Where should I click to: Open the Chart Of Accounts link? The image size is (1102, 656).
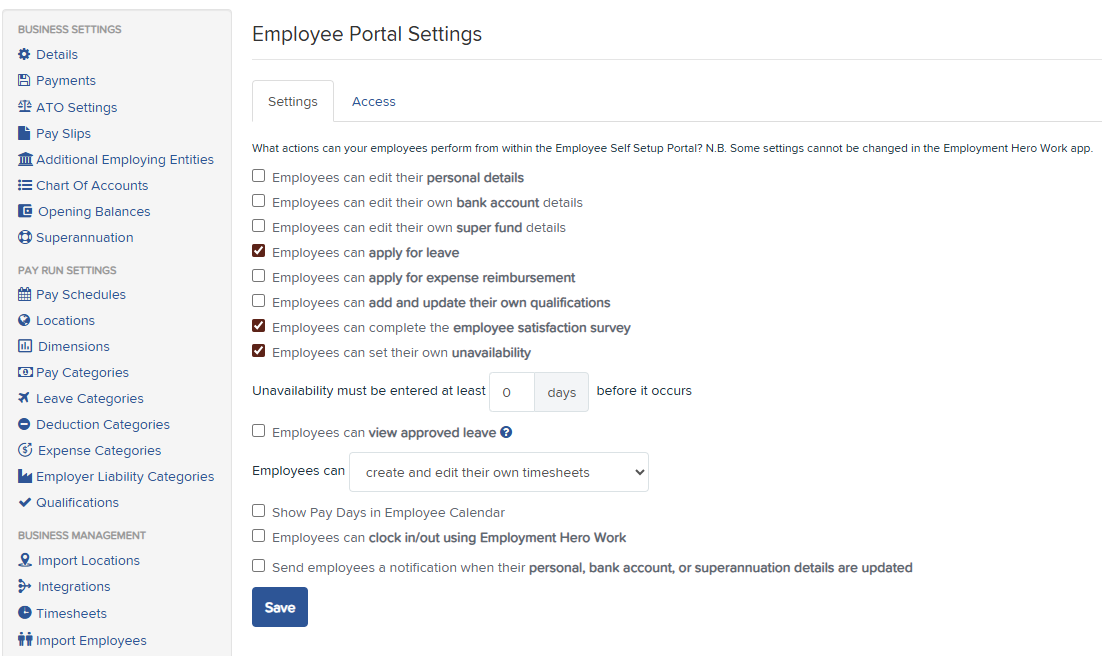(x=92, y=186)
